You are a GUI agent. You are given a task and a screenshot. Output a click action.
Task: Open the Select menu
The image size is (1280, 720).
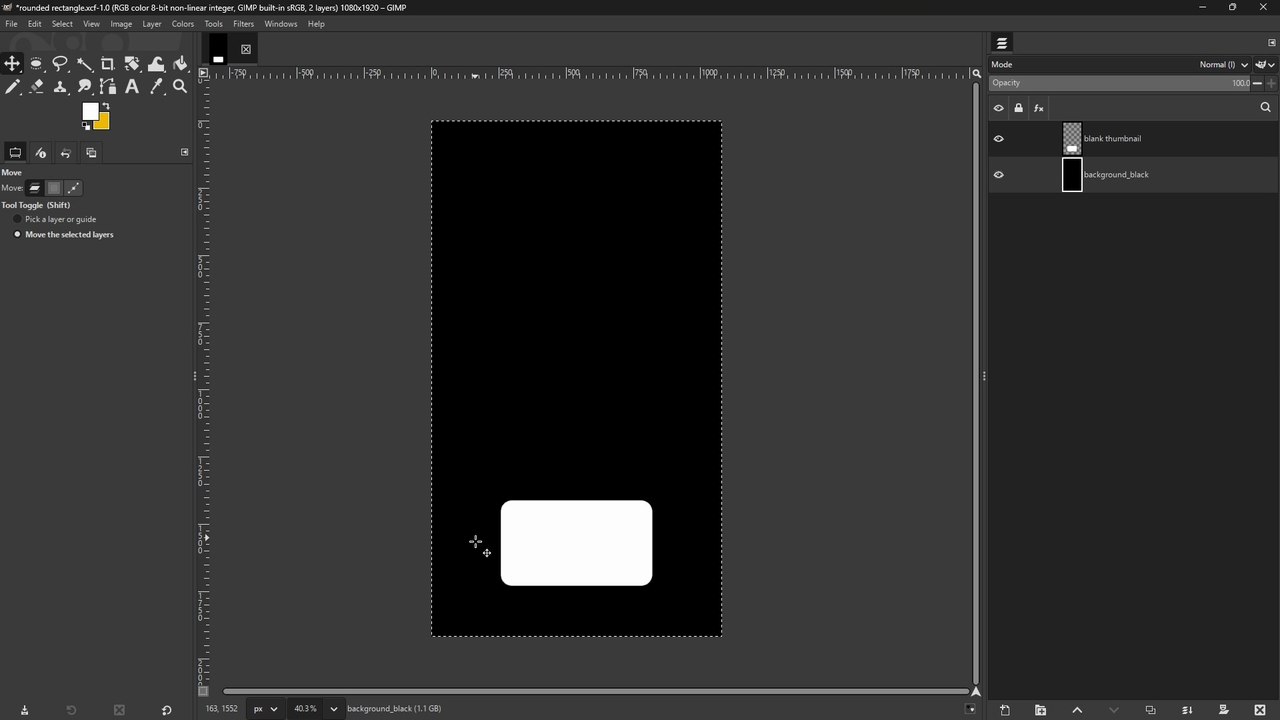coord(62,24)
